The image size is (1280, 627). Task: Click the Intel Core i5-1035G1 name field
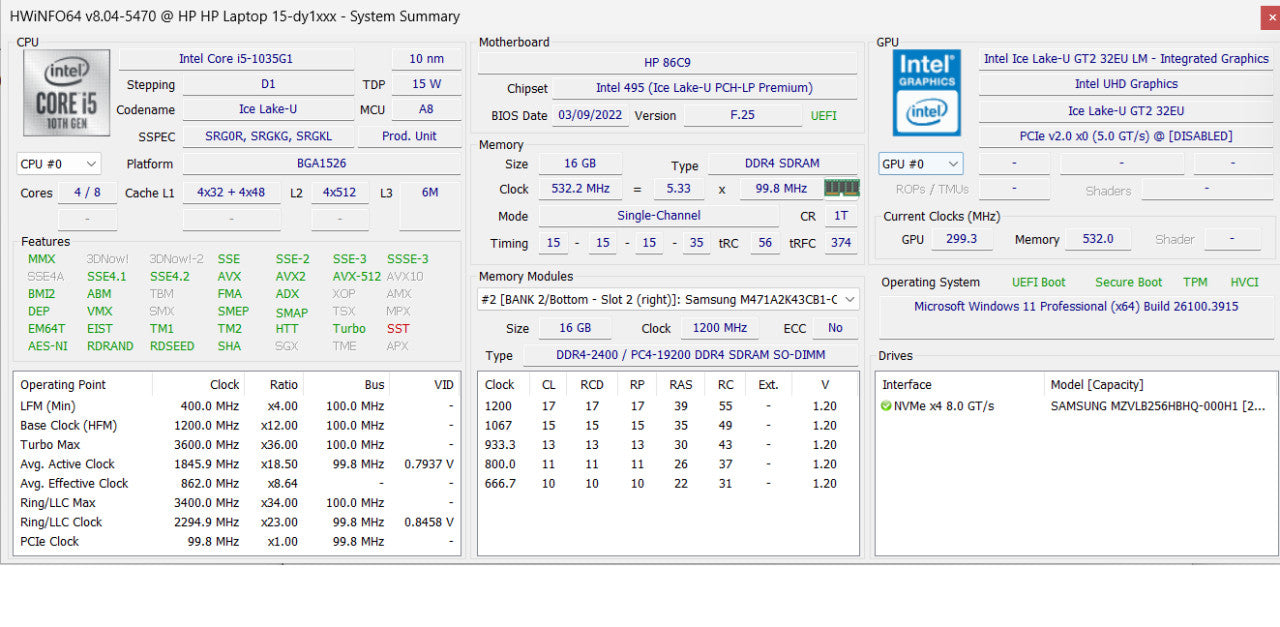[x=236, y=59]
